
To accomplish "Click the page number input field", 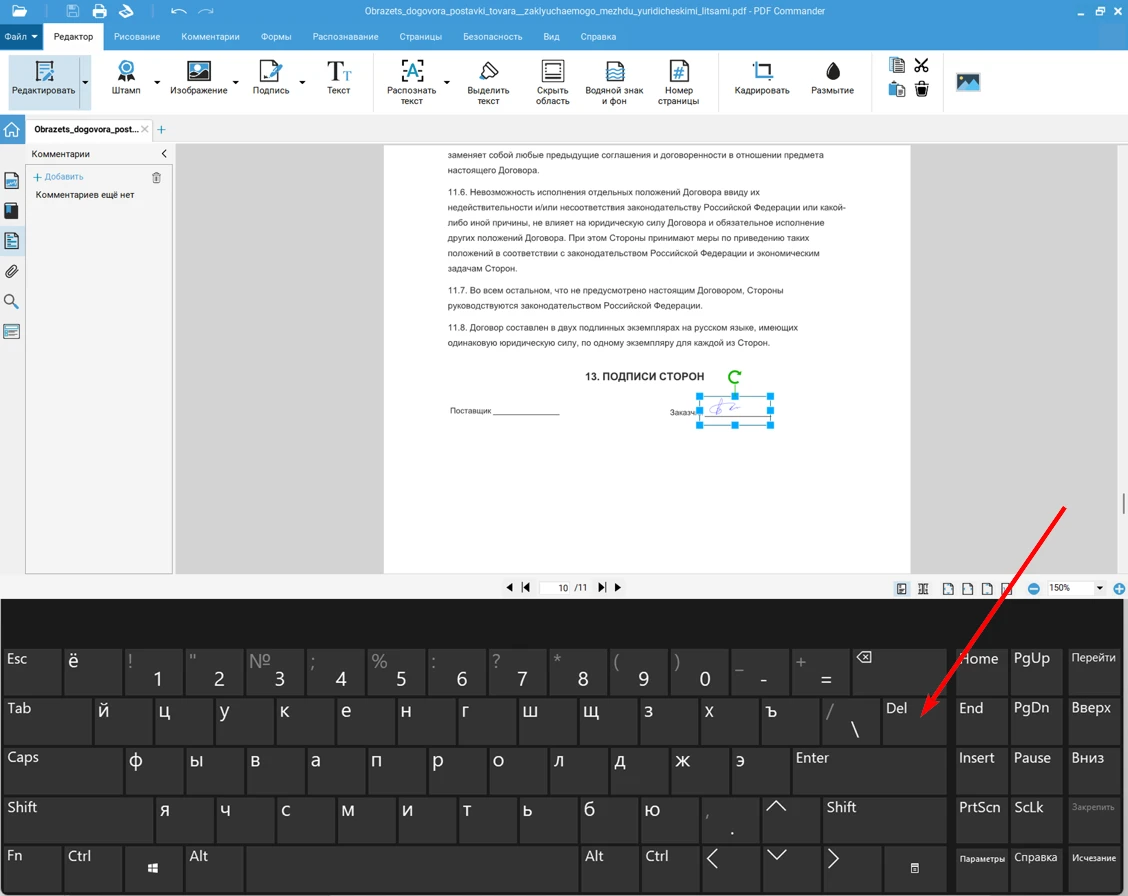I will 555,588.
